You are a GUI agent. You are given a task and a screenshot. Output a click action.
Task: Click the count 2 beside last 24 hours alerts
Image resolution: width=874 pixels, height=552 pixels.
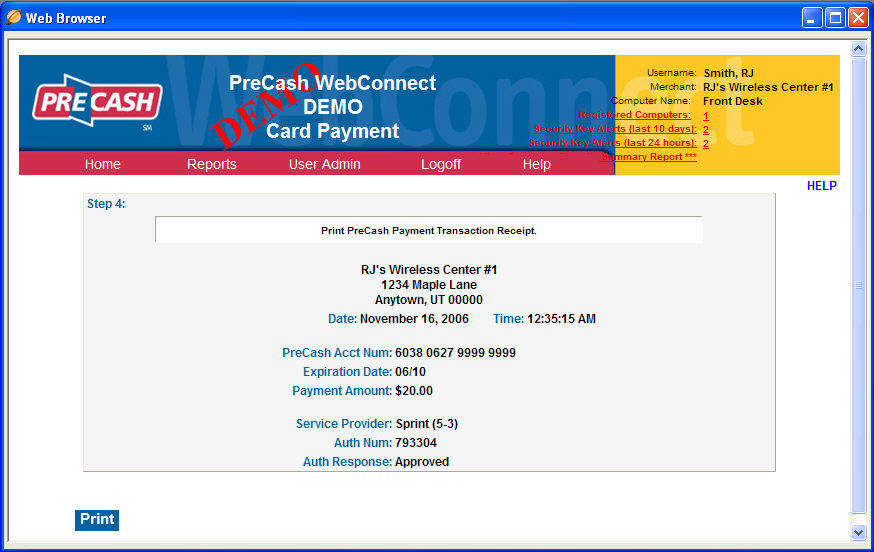pyautogui.click(x=706, y=144)
